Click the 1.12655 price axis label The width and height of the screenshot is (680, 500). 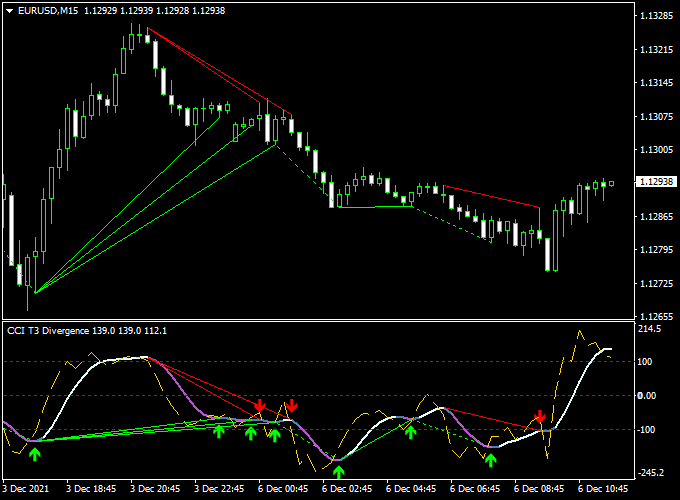[x=656, y=317]
